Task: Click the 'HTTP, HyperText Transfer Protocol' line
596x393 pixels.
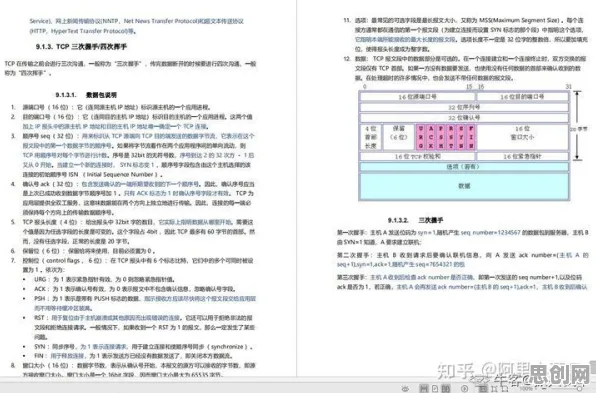Action: coord(83,31)
